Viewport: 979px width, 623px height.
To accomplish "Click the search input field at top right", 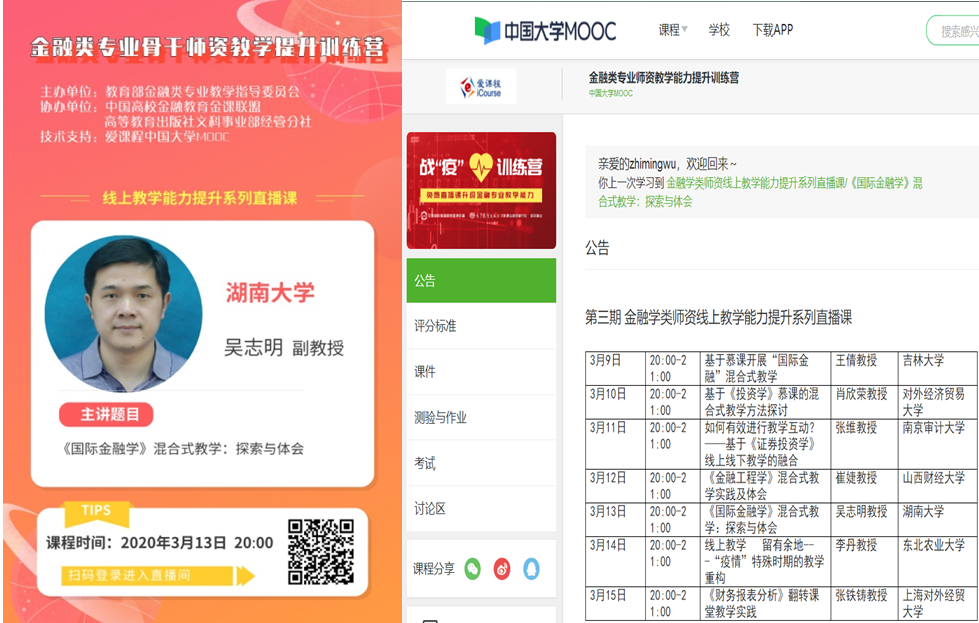I will pyautogui.click(x=955, y=31).
